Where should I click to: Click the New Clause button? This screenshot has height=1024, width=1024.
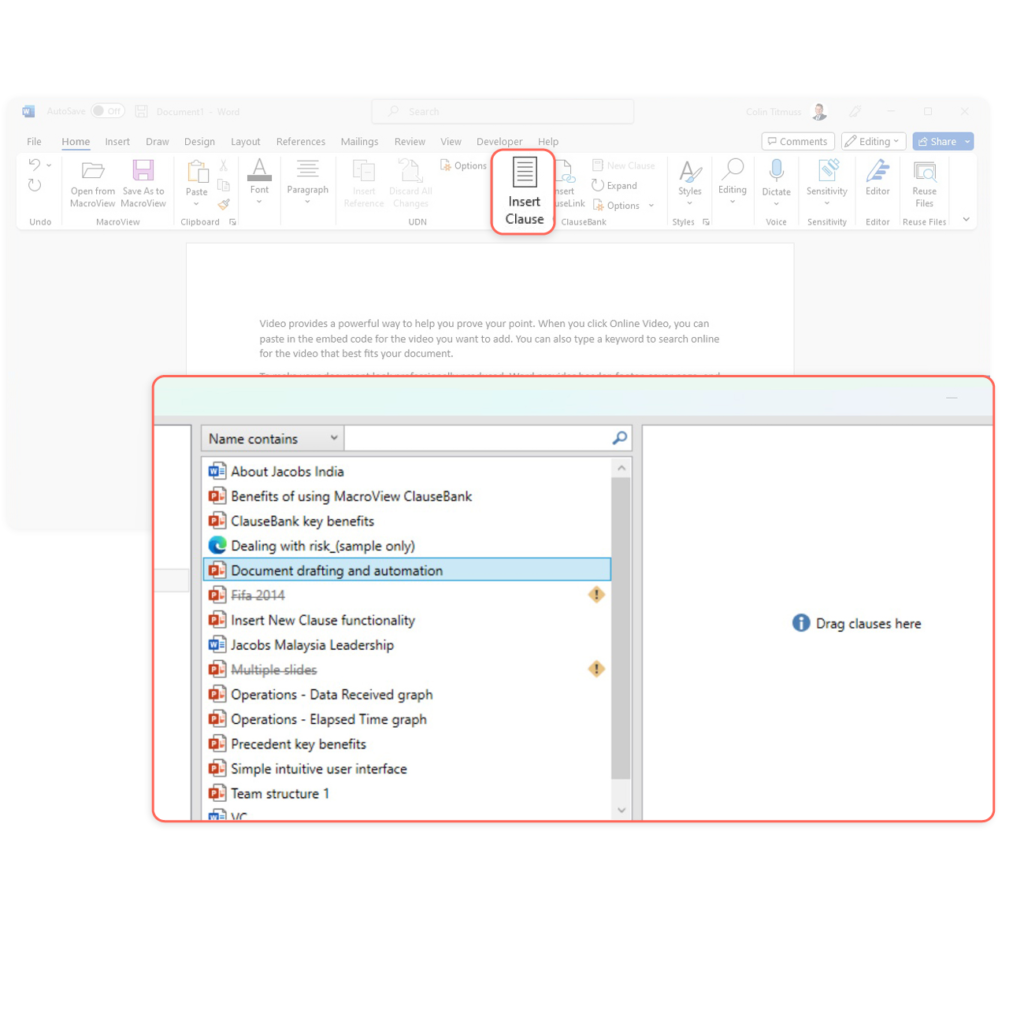tap(623, 166)
